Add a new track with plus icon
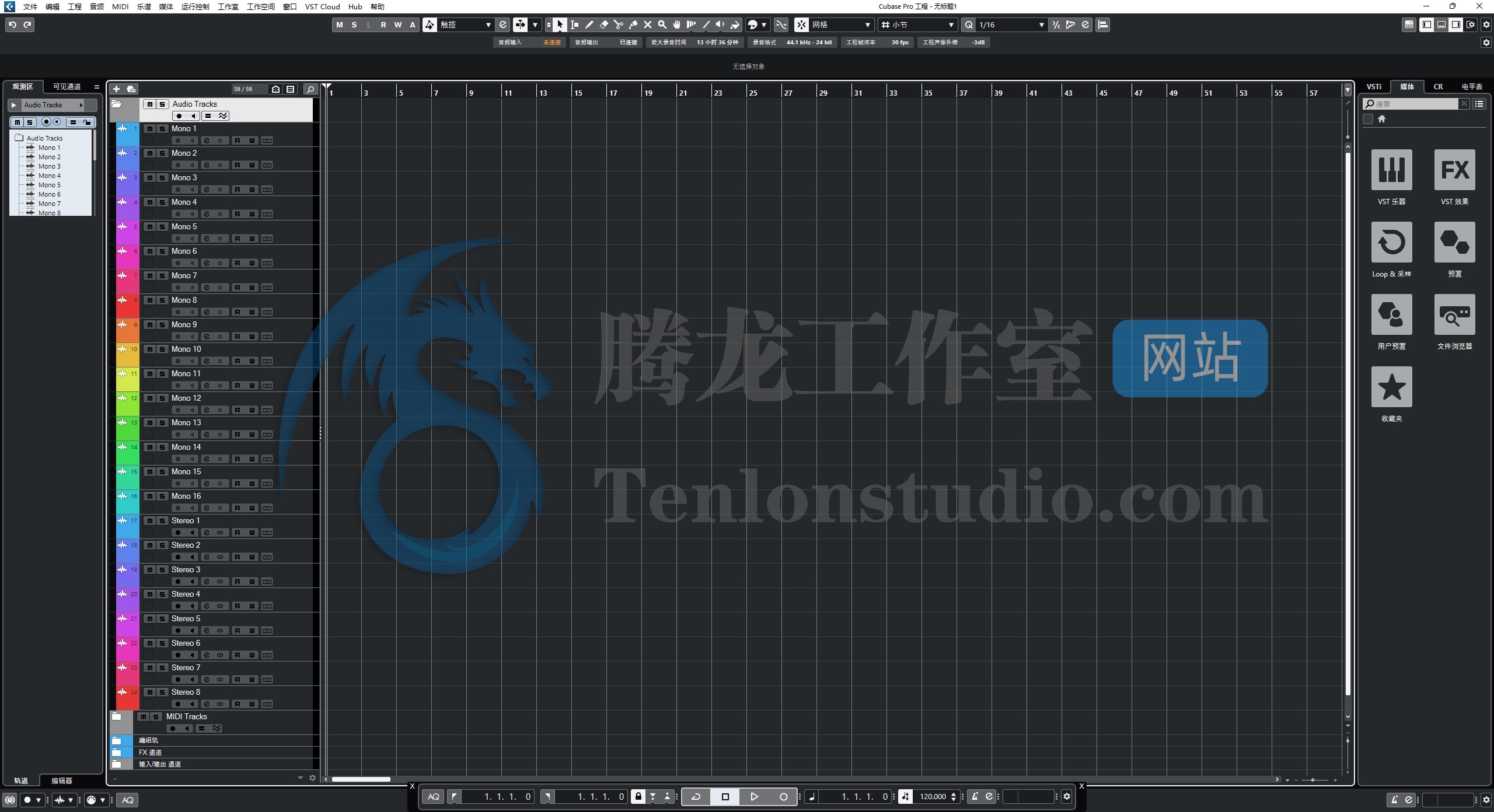 (x=116, y=89)
